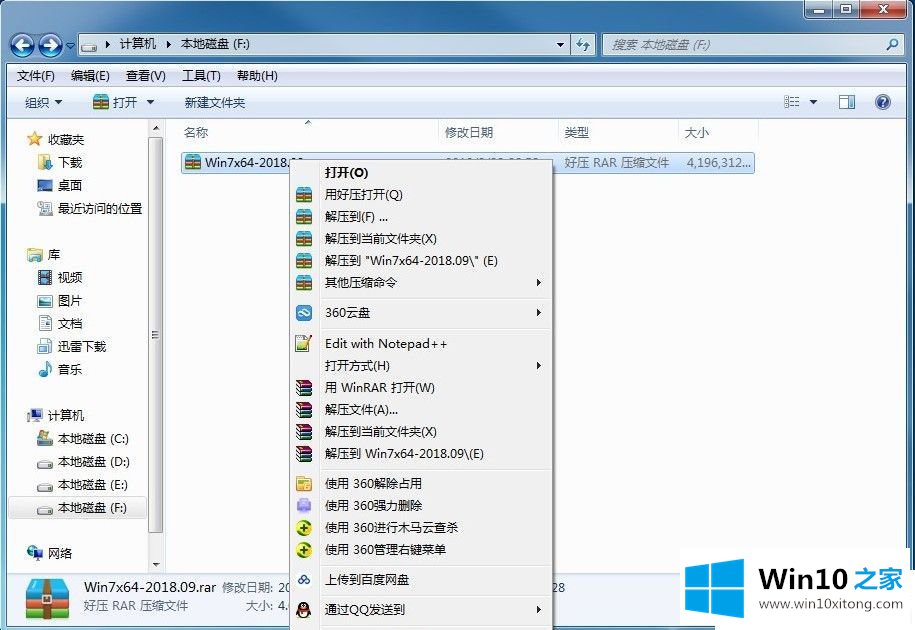Sort by the 类型 column header
The width and height of the screenshot is (915, 630).
pos(618,132)
